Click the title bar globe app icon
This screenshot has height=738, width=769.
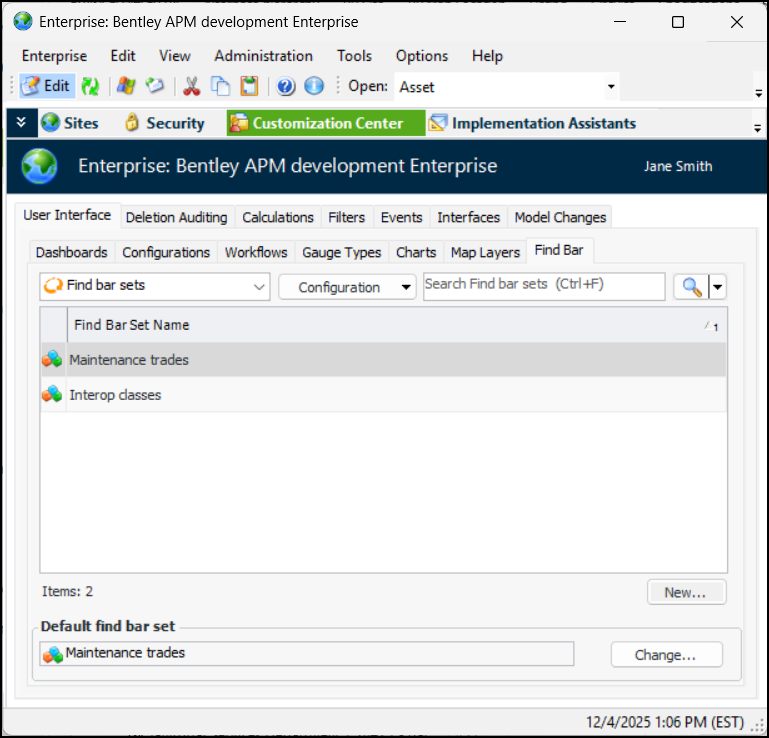coord(23,22)
